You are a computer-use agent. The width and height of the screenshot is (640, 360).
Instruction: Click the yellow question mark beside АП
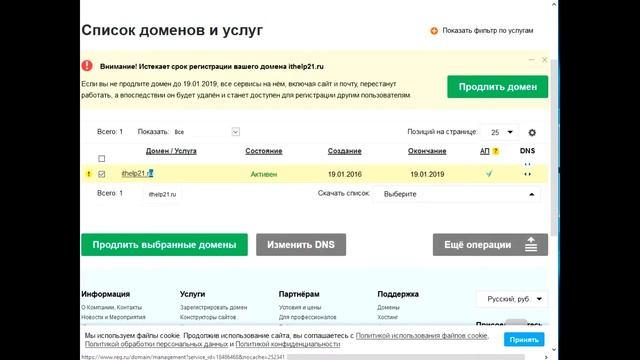click(496, 151)
